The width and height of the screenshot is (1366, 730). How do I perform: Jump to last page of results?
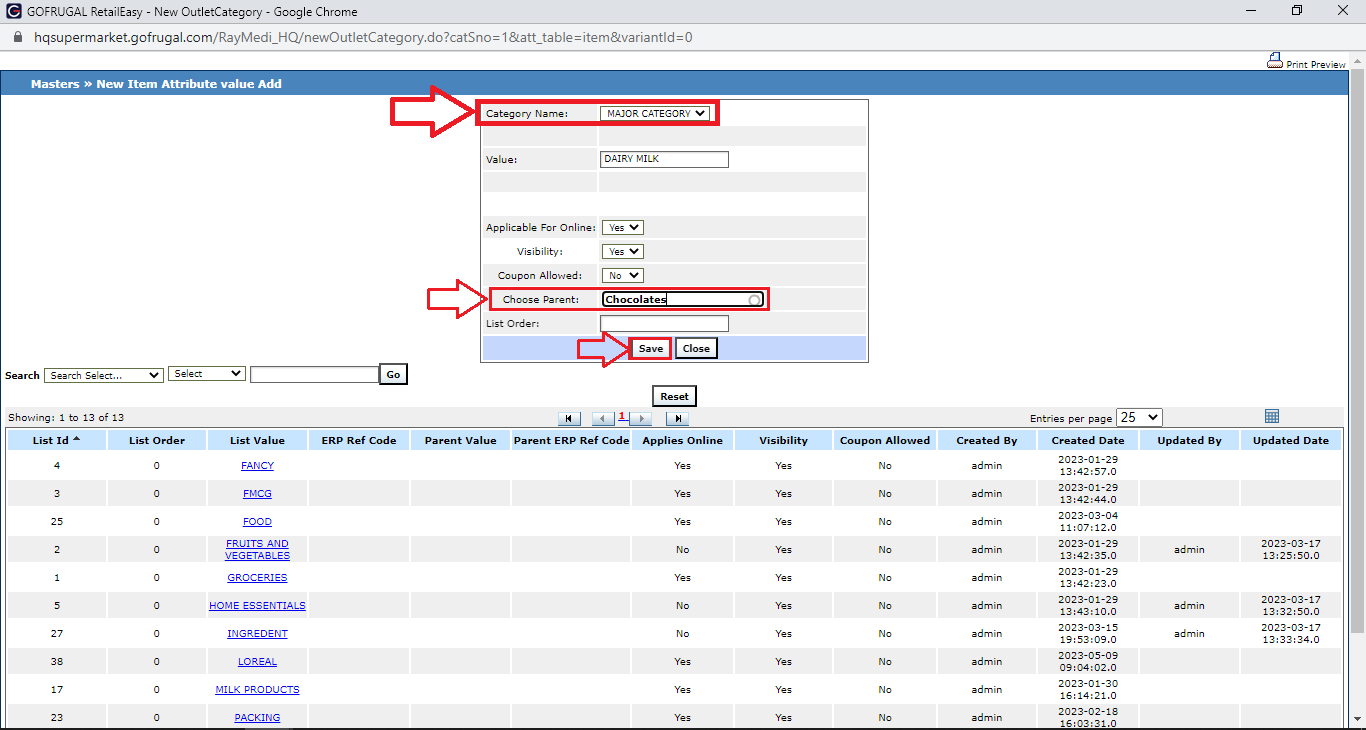677,419
